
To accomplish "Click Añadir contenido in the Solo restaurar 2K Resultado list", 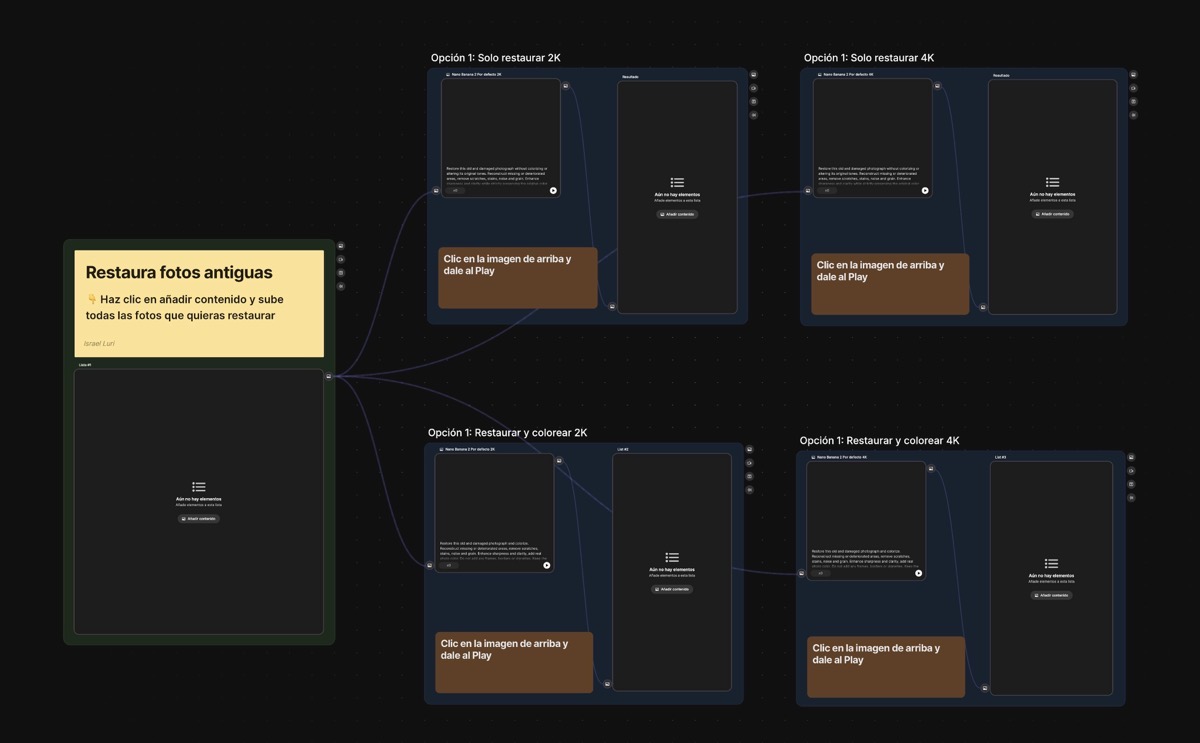I will pos(677,213).
